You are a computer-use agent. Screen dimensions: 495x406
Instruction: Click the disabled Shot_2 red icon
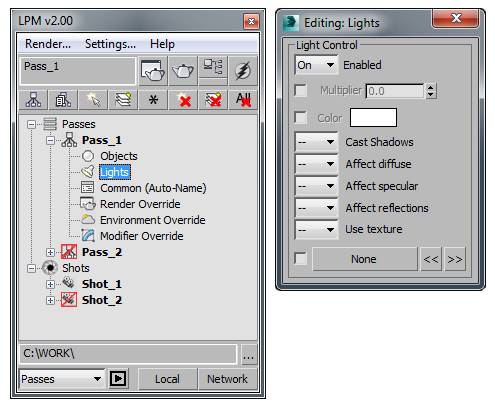point(69,299)
